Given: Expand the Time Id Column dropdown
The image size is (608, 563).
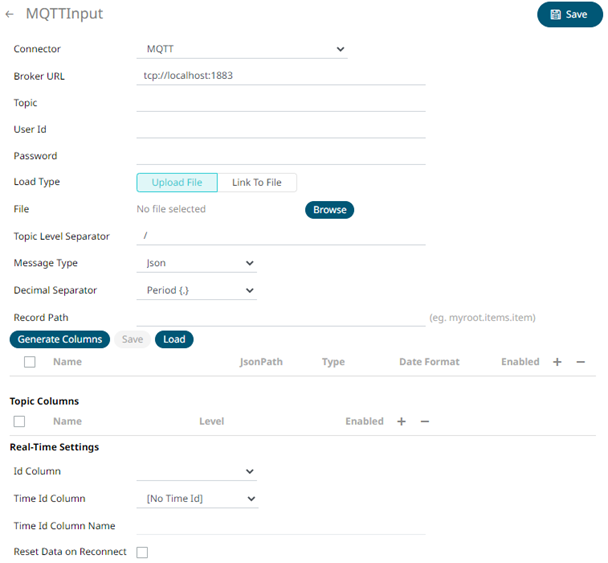Looking at the screenshot, I should 197,499.
